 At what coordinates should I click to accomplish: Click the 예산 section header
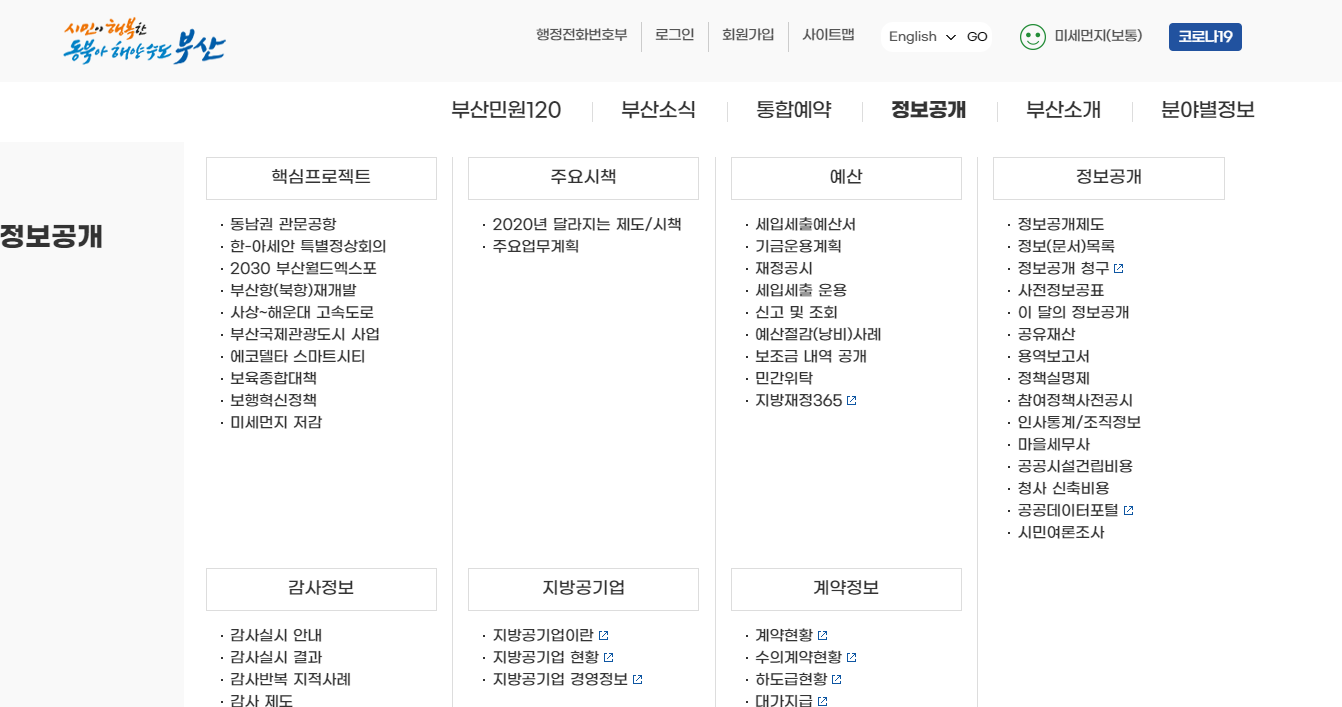(846, 178)
